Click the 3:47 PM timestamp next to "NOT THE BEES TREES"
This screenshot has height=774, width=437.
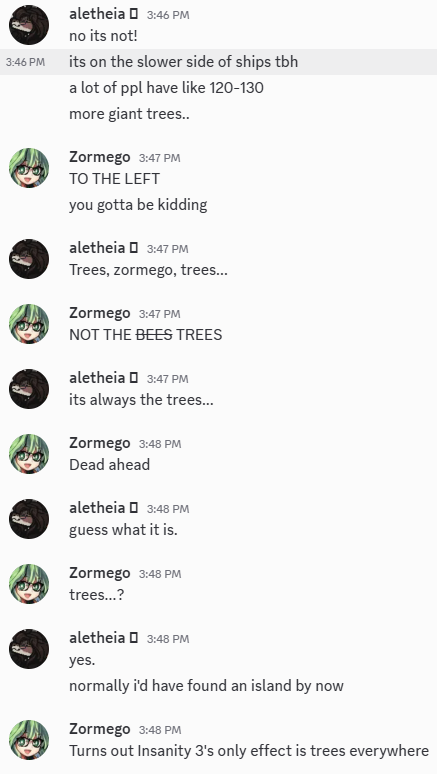[x=159, y=314]
